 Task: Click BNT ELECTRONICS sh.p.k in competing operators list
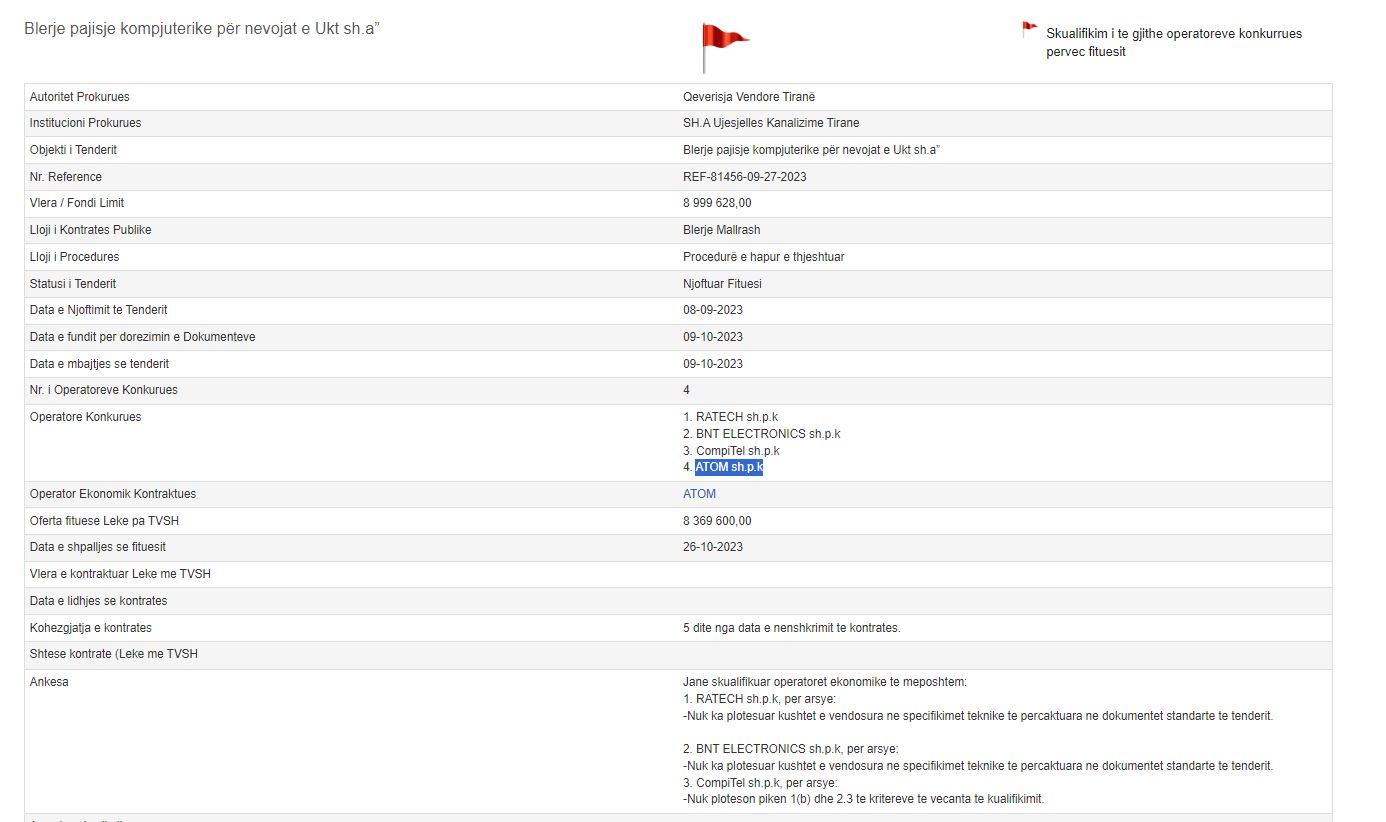[x=767, y=434]
